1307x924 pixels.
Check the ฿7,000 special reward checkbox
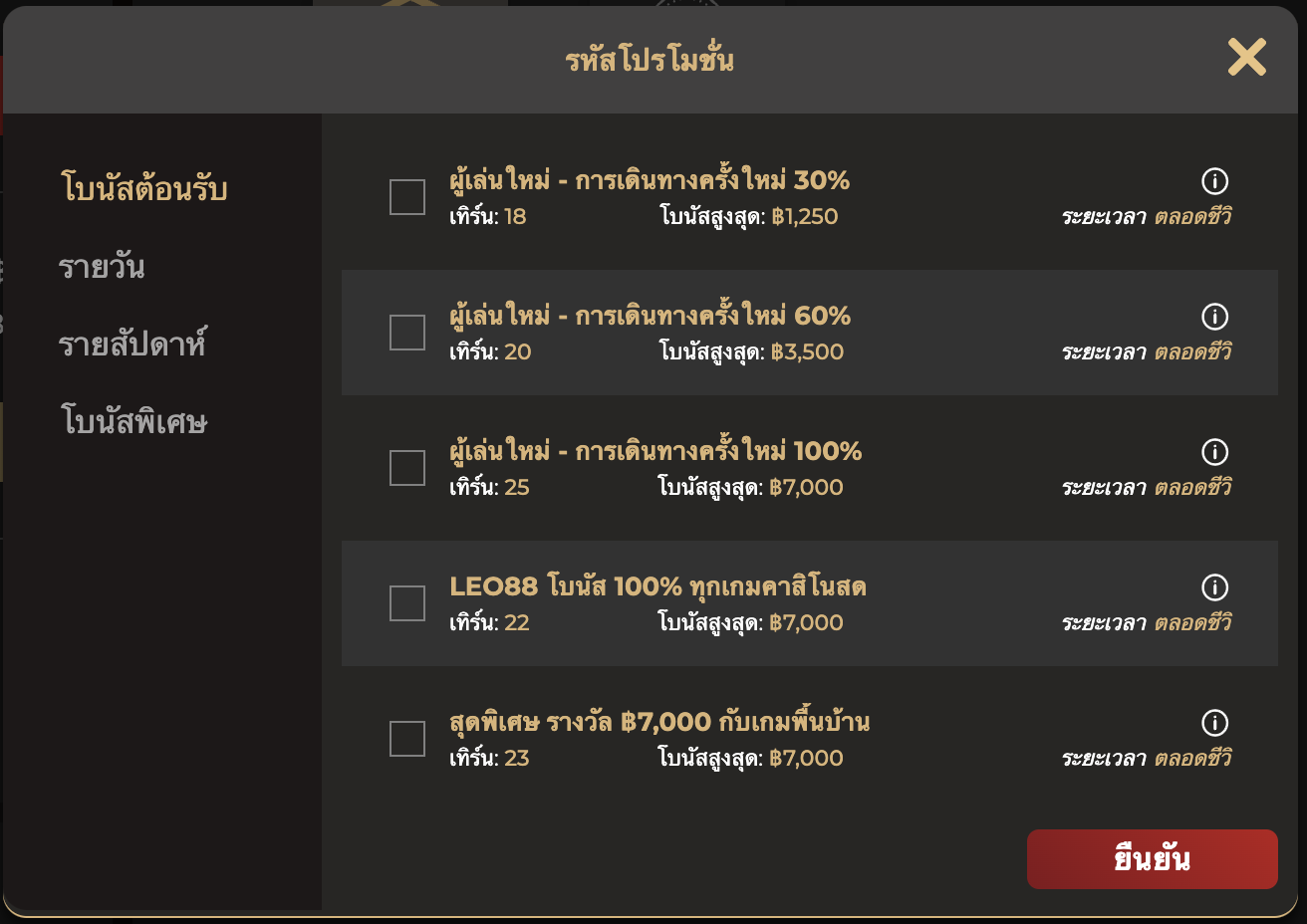407,739
